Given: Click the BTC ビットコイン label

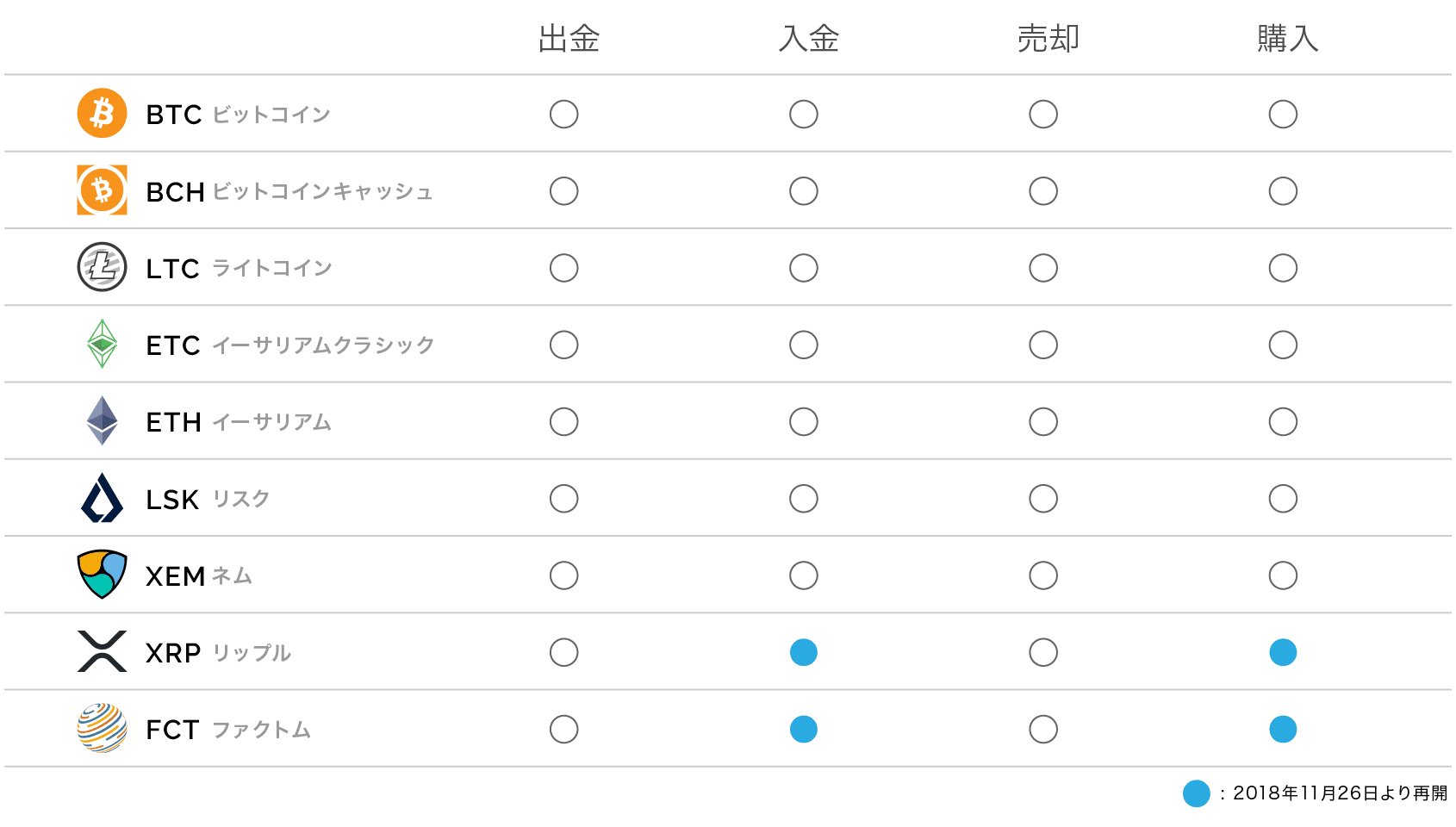Looking at the screenshot, I should click(239, 115).
